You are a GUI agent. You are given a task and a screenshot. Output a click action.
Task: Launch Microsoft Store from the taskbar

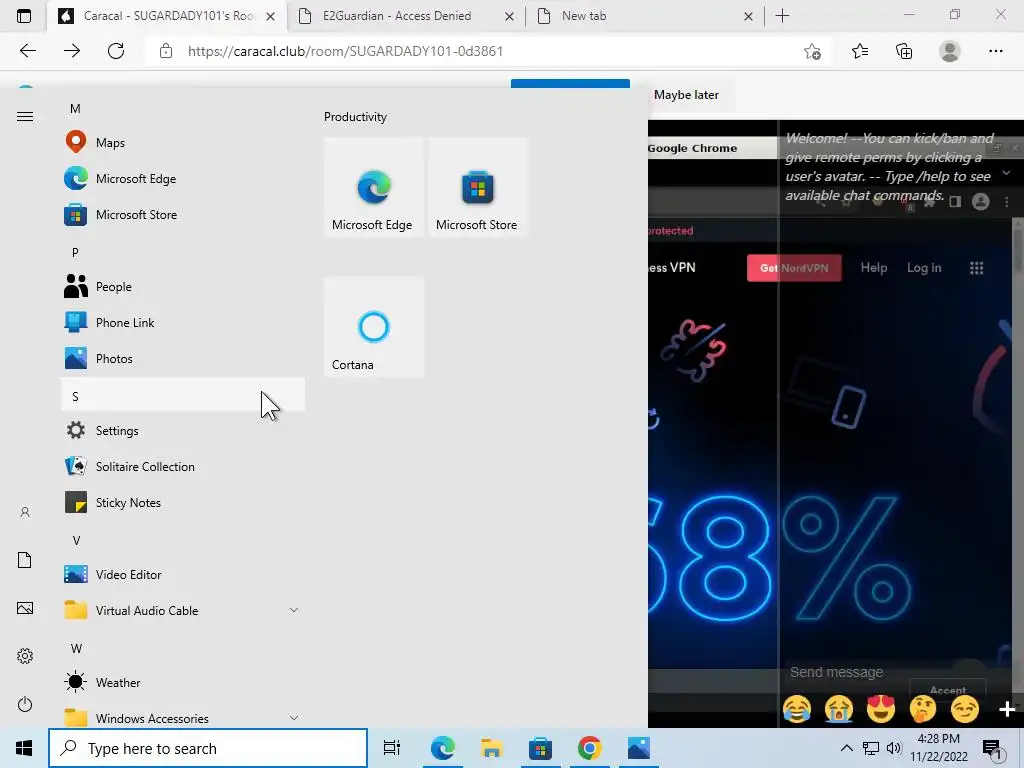tap(540, 748)
